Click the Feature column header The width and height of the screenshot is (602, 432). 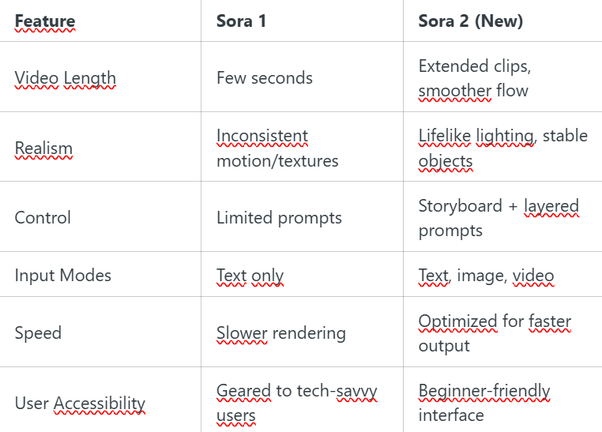point(45,21)
